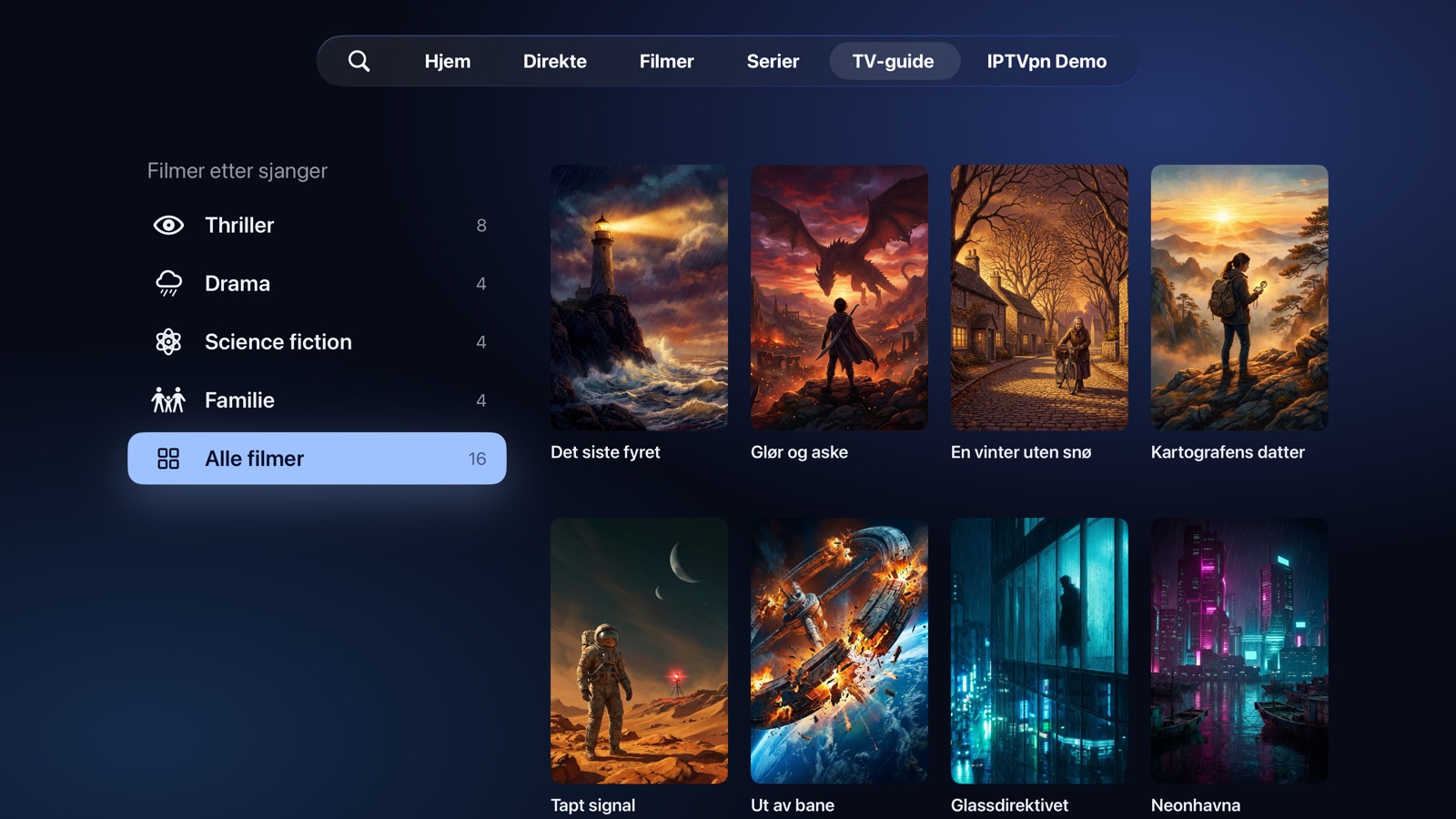The height and width of the screenshot is (819, 1456).
Task: Open the Filmer tab
Action: pos(666,61)
